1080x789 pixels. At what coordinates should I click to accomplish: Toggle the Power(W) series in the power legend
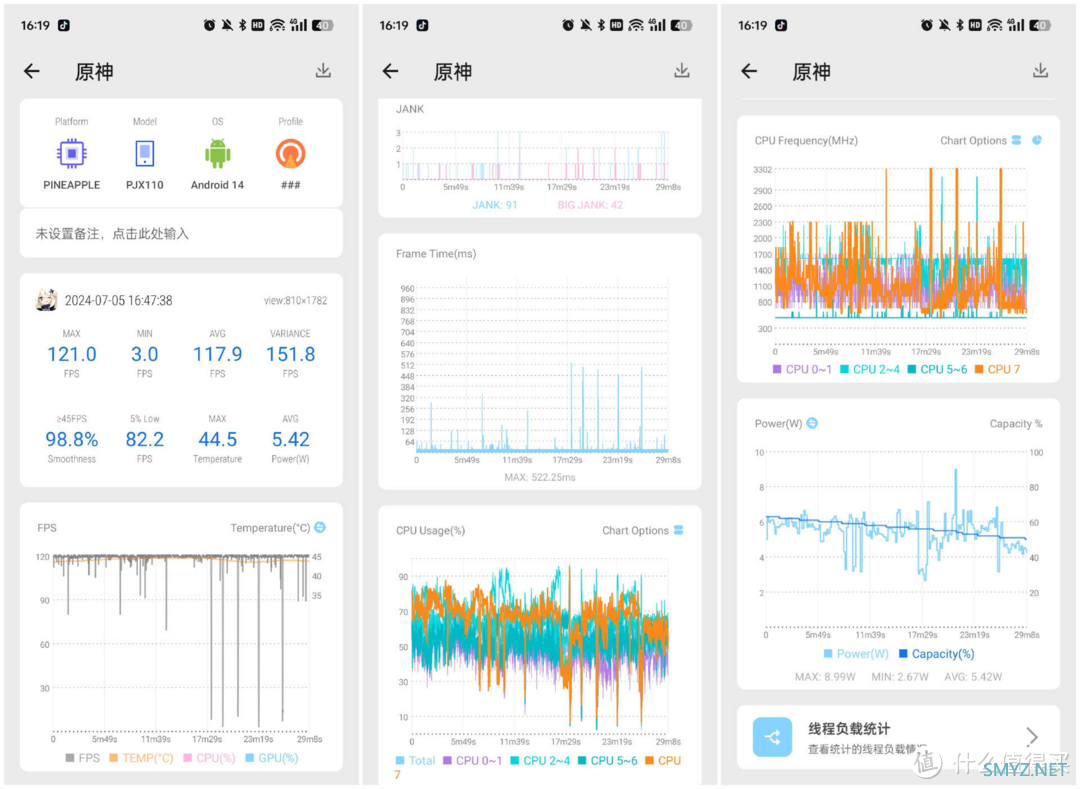pos(855,654)
